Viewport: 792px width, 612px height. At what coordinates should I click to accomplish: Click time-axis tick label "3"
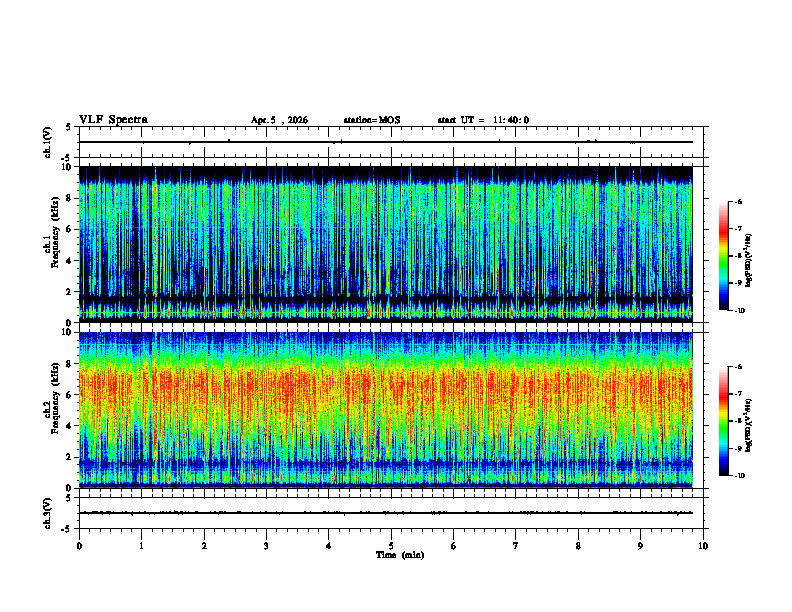(266, 546)
